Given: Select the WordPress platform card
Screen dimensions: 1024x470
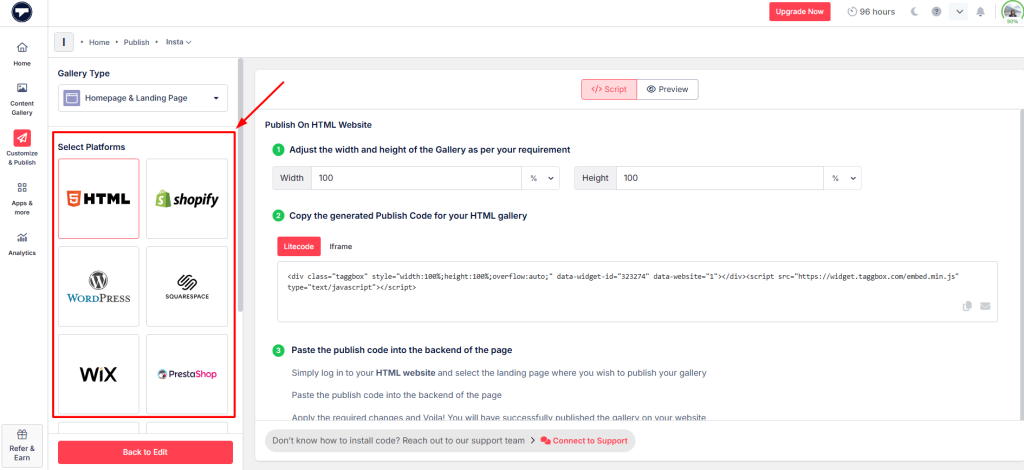Looking at the screenshot, I should [x=99, y=287].
